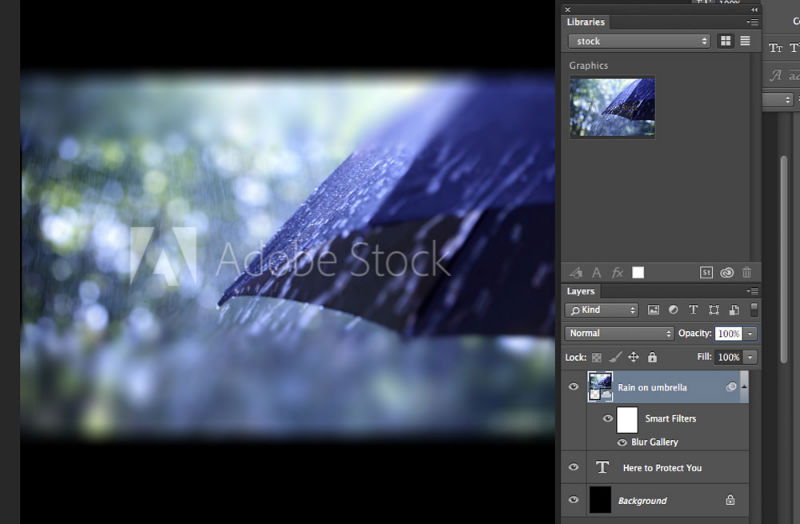
Task: Switch to the Layers tab
Action: coord(581,291)
